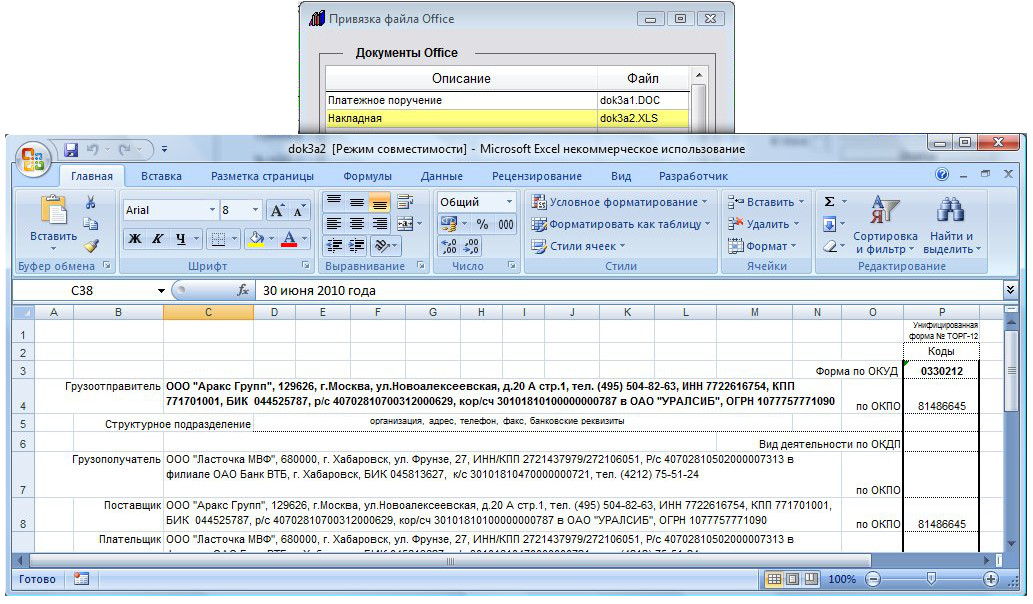Switch to the Вставка tab
The image size is (1033, 604).
pos(161,176)
